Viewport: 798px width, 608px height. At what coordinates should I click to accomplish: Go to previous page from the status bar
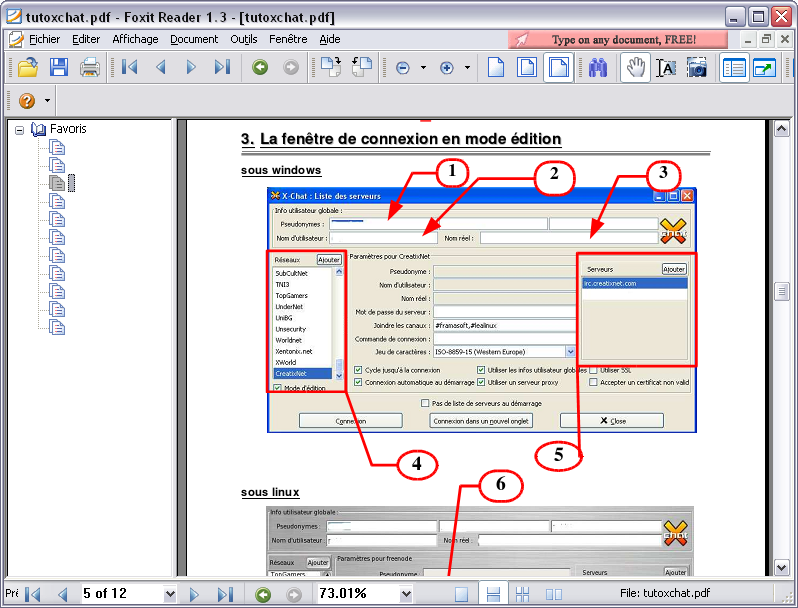coord(63,594)
